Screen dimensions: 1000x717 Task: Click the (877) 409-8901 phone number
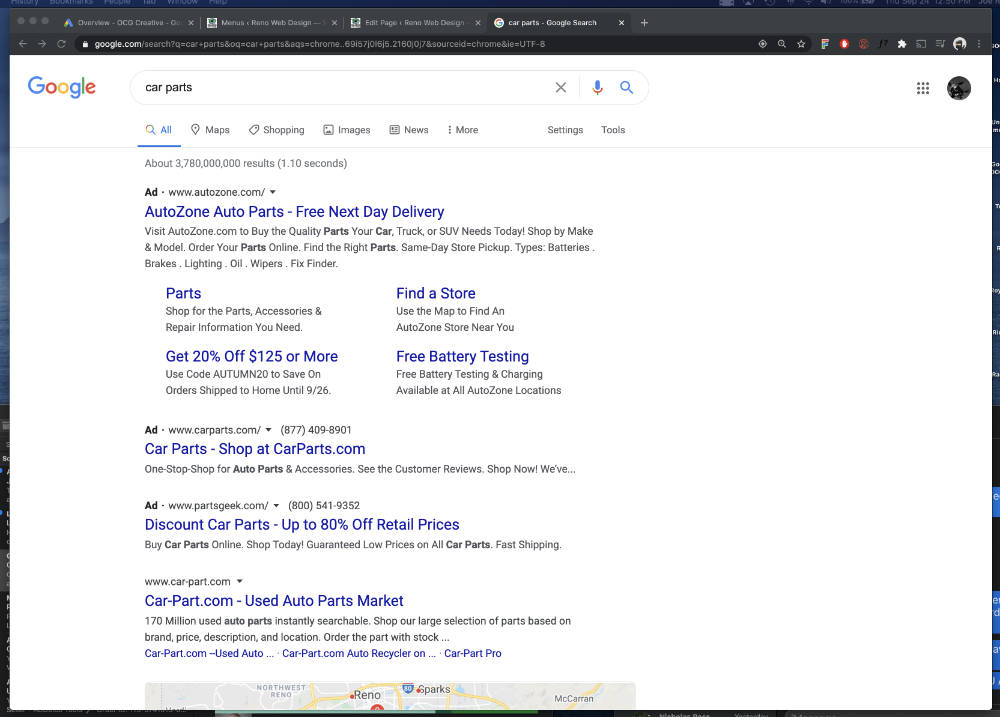click(x=316, y=430)
